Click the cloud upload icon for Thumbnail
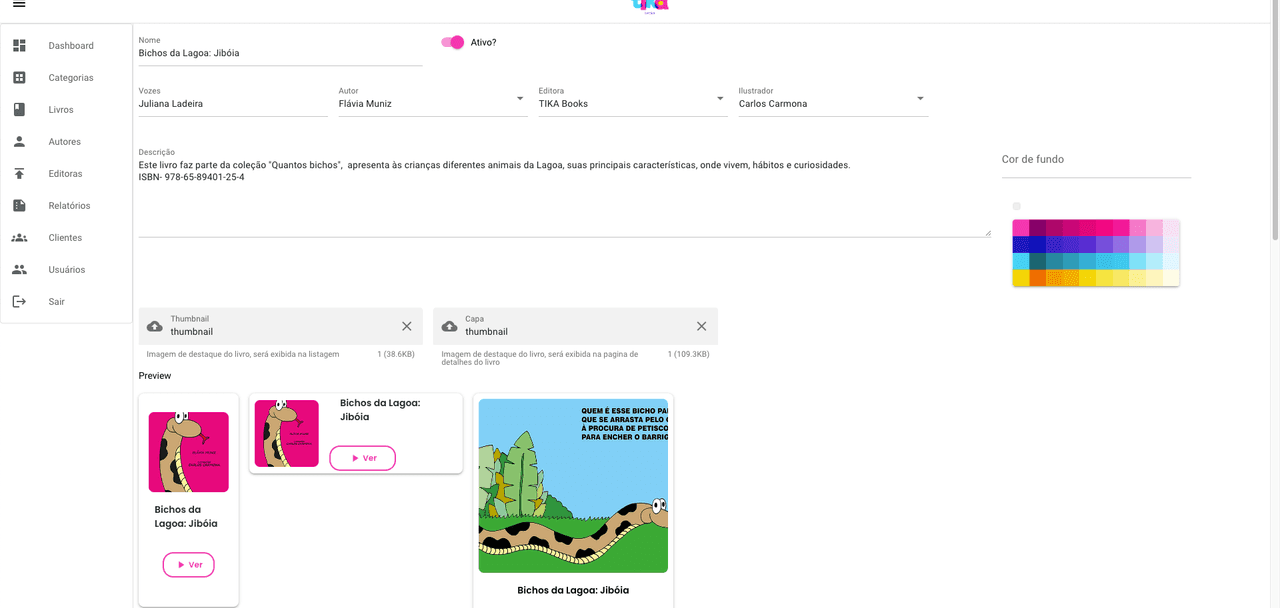This screenshot has width=1280, height=608. 155,326
